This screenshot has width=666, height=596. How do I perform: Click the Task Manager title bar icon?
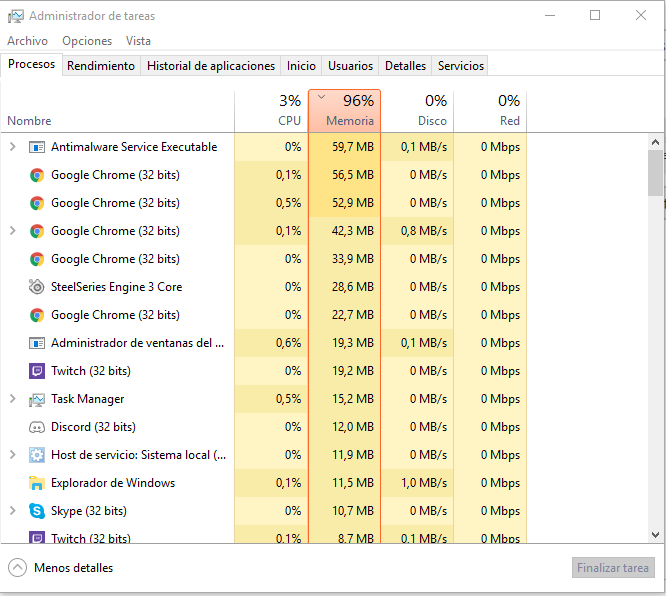(16, 16)
